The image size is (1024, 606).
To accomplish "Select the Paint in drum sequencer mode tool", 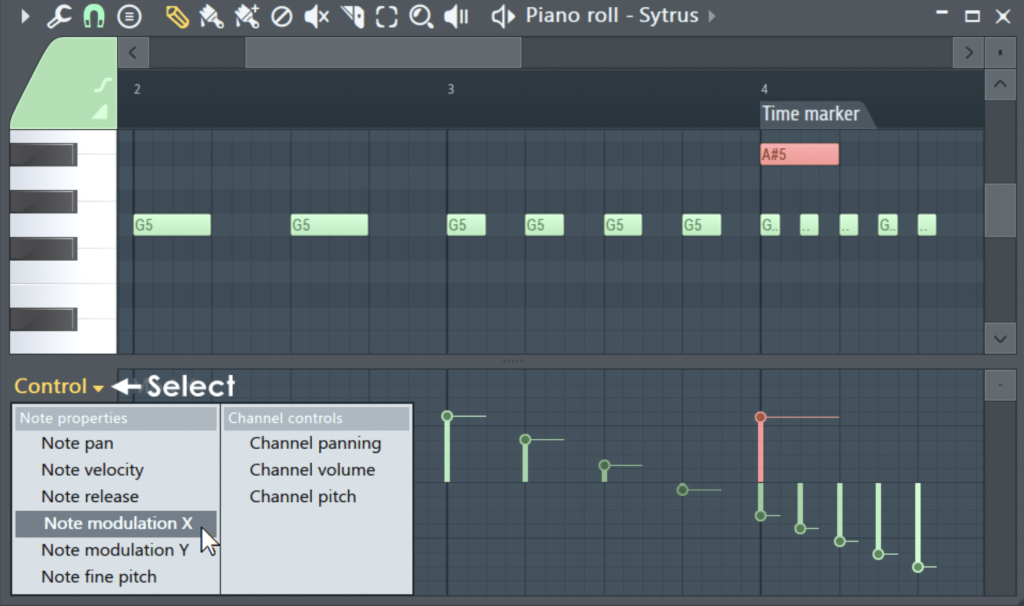I will 245,16.
